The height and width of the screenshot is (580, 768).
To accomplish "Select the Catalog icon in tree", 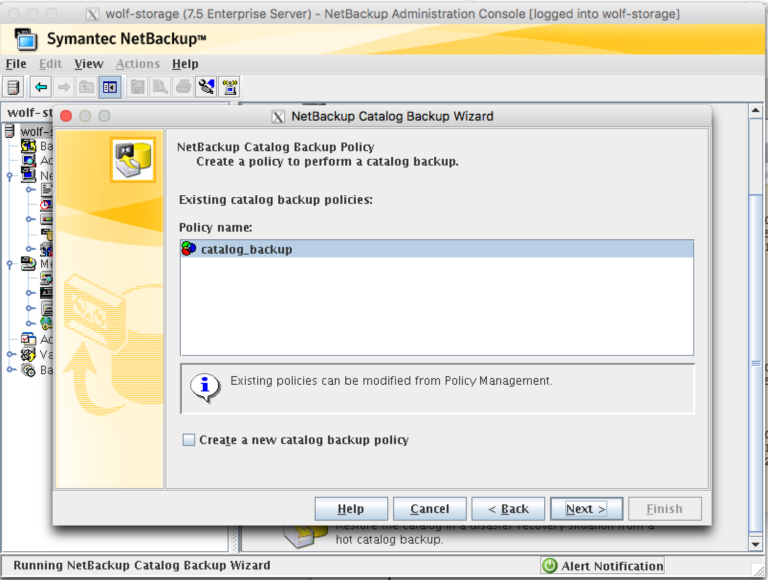I will point(47,234).
